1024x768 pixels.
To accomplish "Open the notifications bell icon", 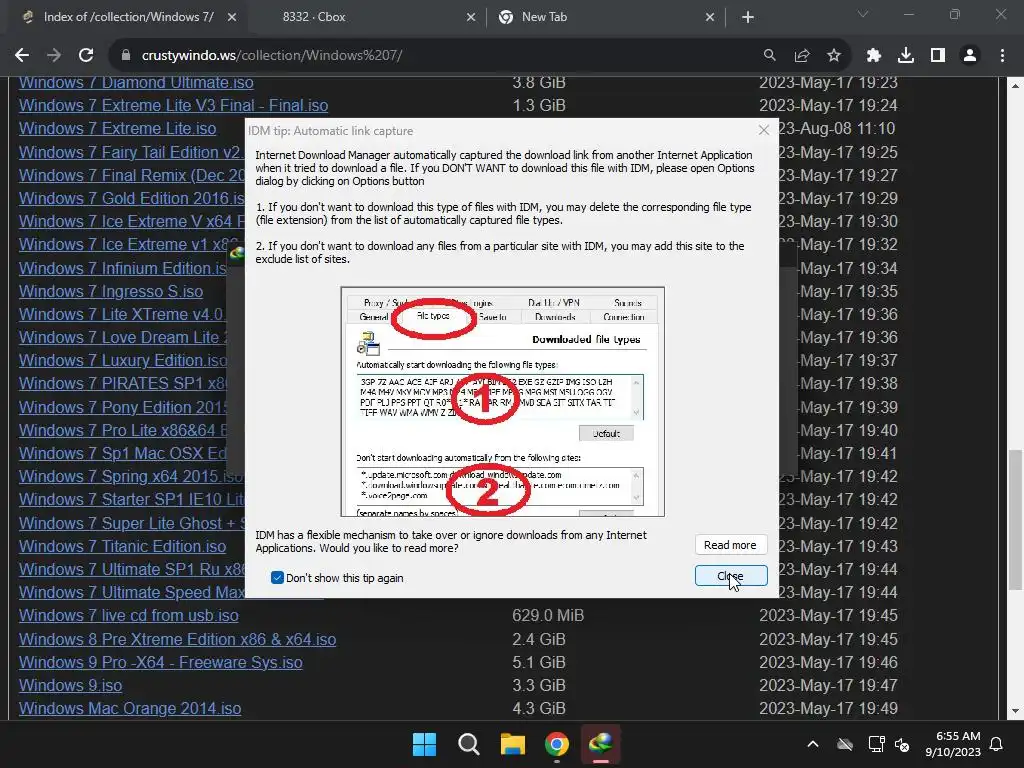I will (997, 744).
